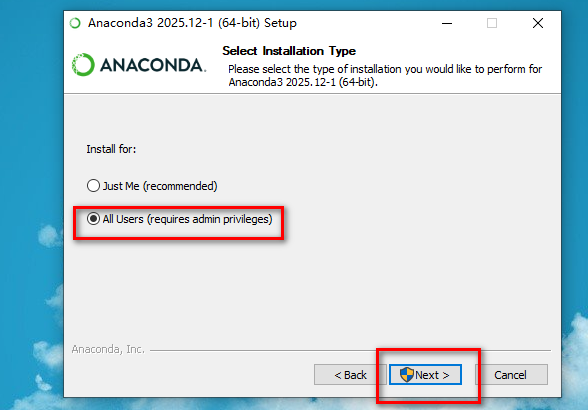Image resolution: width=588 pixels, height=410 pixels.
Task: Select the All Users radio button
Action: click(93, 219)
